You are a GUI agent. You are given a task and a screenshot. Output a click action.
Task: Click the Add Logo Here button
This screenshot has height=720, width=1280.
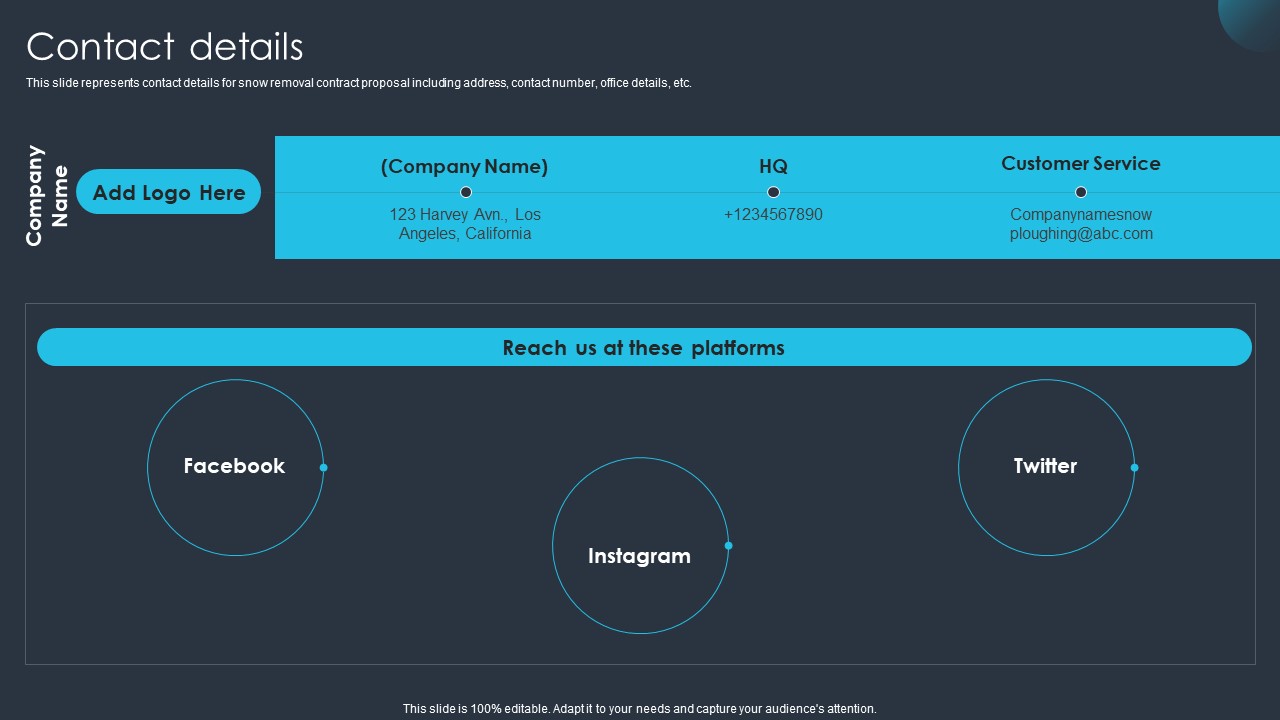(168, 192)
